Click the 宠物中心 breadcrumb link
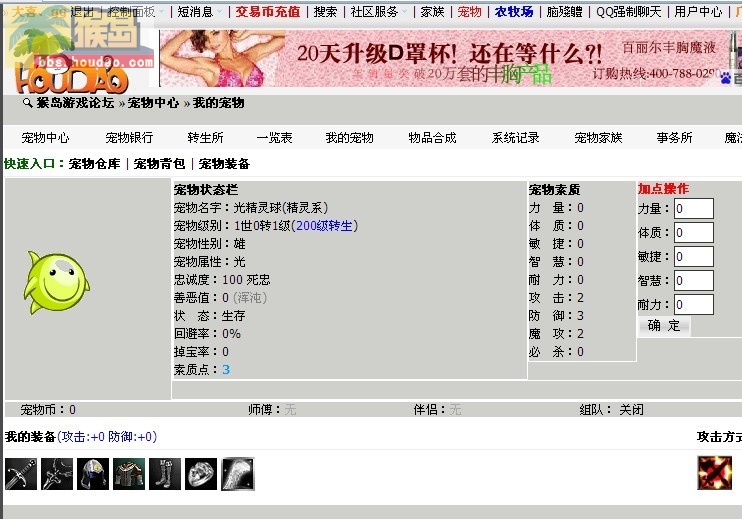 tap(153, 103)
